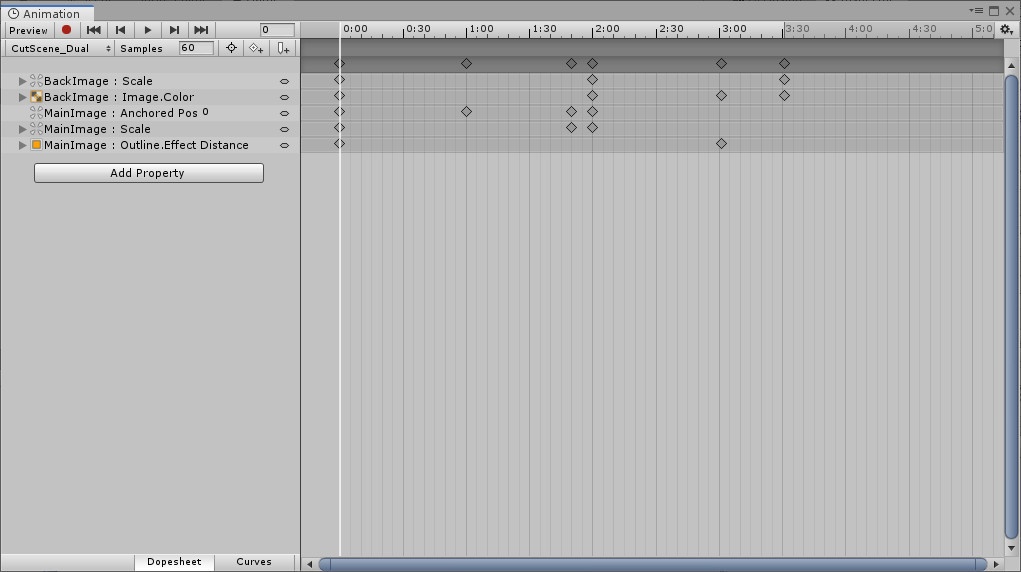Select Outline.Effect Distance keyframe at 3:00
The height and width of the screenshot is (572, 1021).
[721, 143]
